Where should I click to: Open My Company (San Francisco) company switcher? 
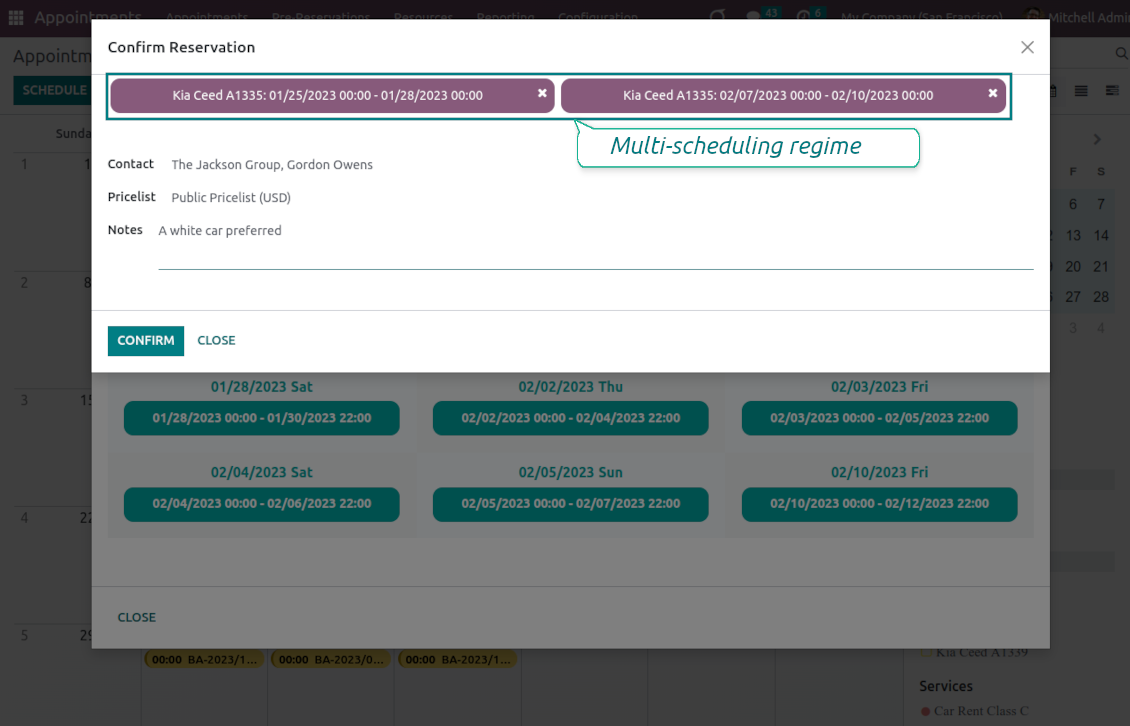pos(921,17)
